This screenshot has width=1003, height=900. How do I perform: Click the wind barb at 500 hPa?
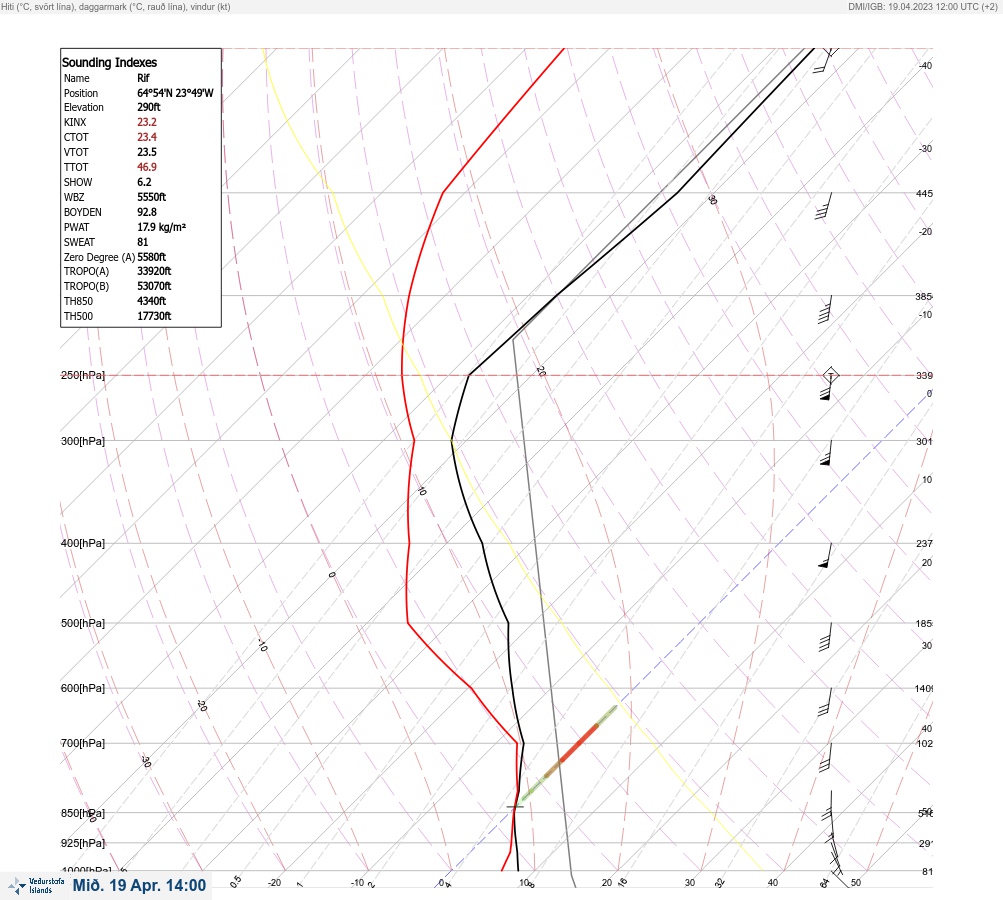pos(825,637)
